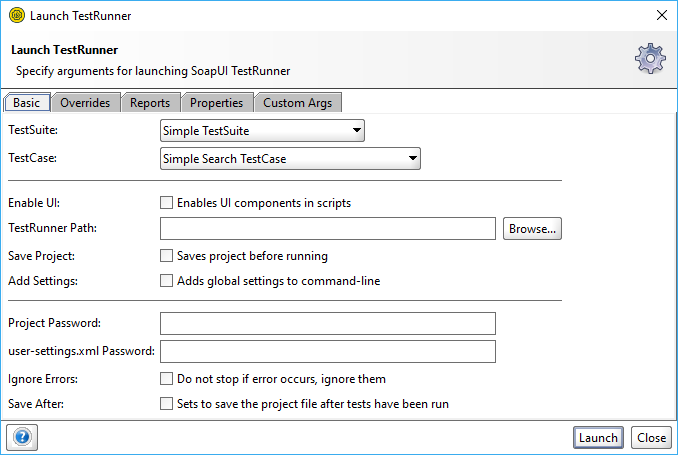Click the Close button

click(x=651, y=438)
